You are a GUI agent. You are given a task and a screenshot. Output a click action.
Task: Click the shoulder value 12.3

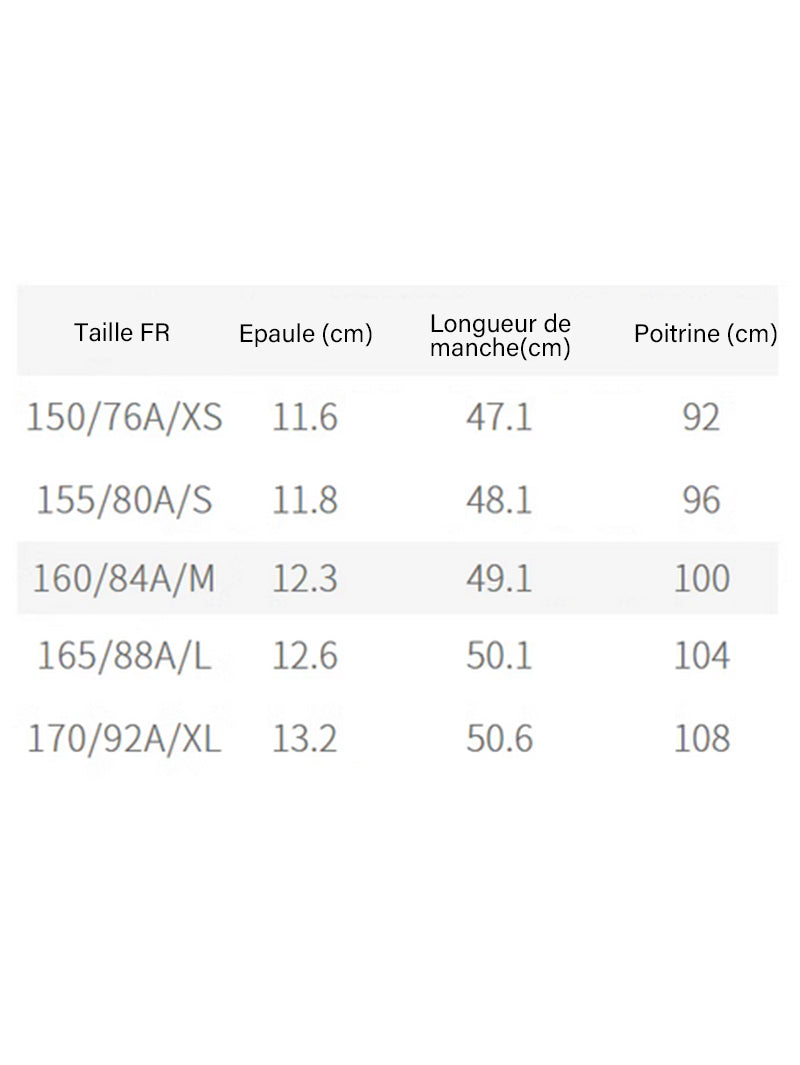305,579
